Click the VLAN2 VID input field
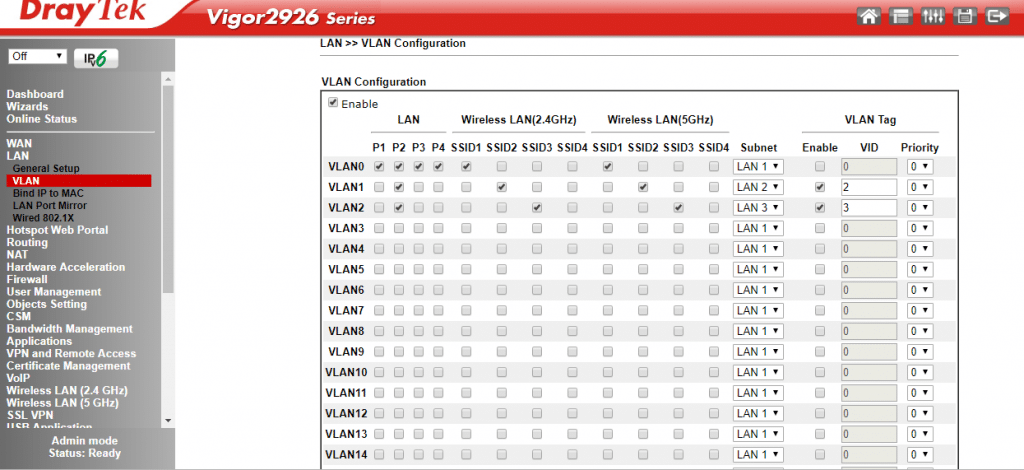1024x470 pixels. pos(867,208)
